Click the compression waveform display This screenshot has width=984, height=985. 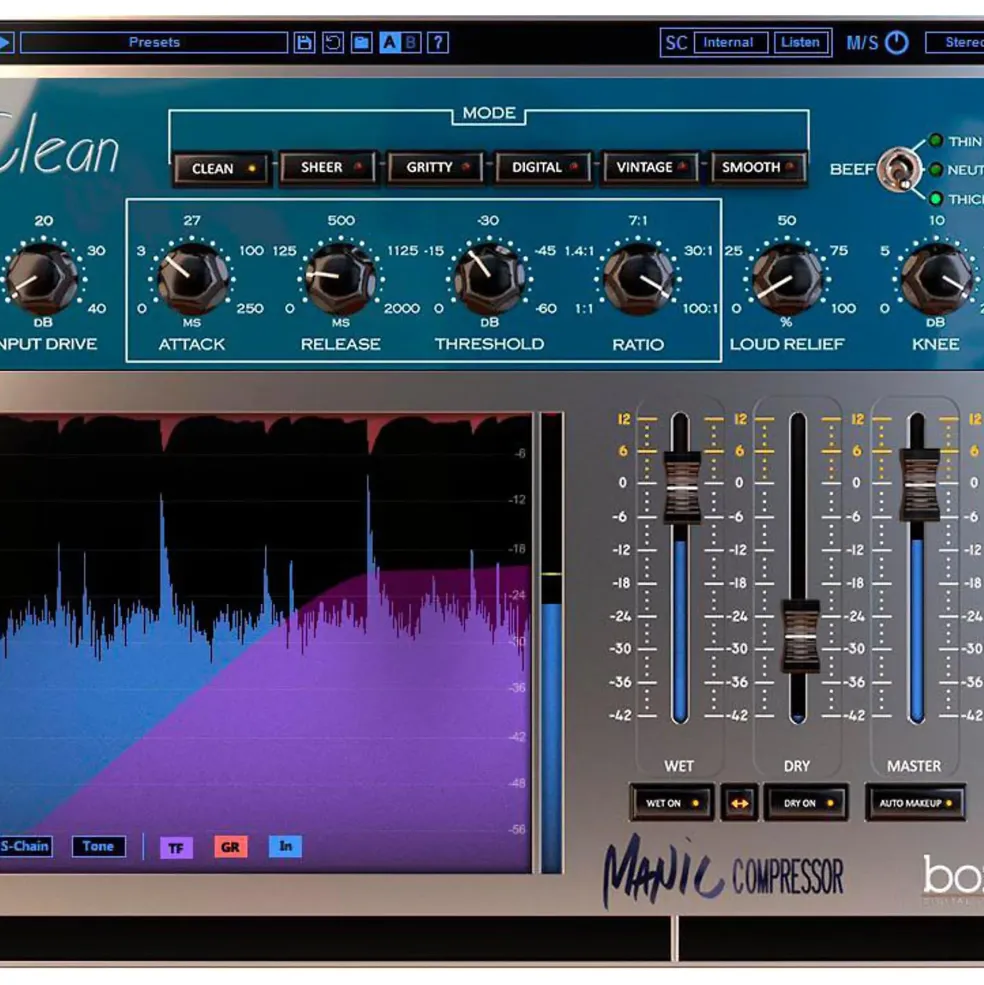click(x=265, y=643)
